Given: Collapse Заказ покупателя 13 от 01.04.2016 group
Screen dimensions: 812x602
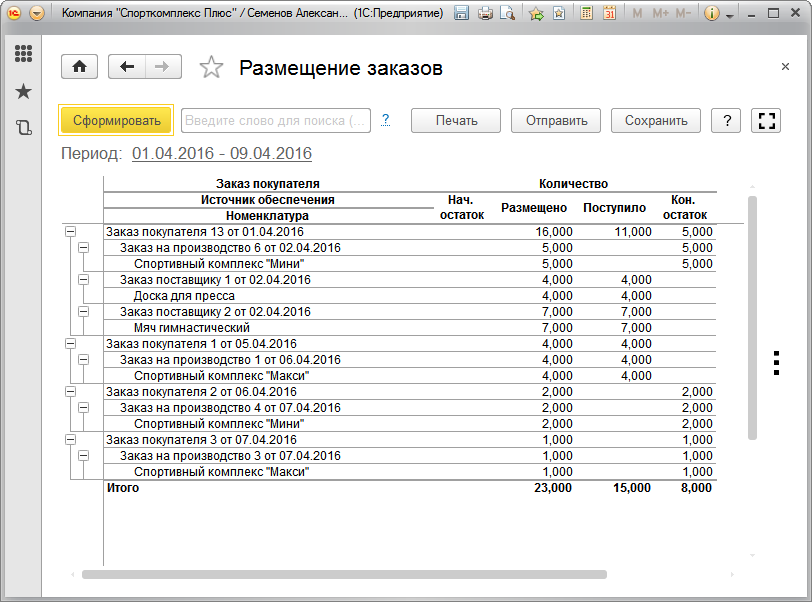Looking at the screenshot, I should 70,232.
